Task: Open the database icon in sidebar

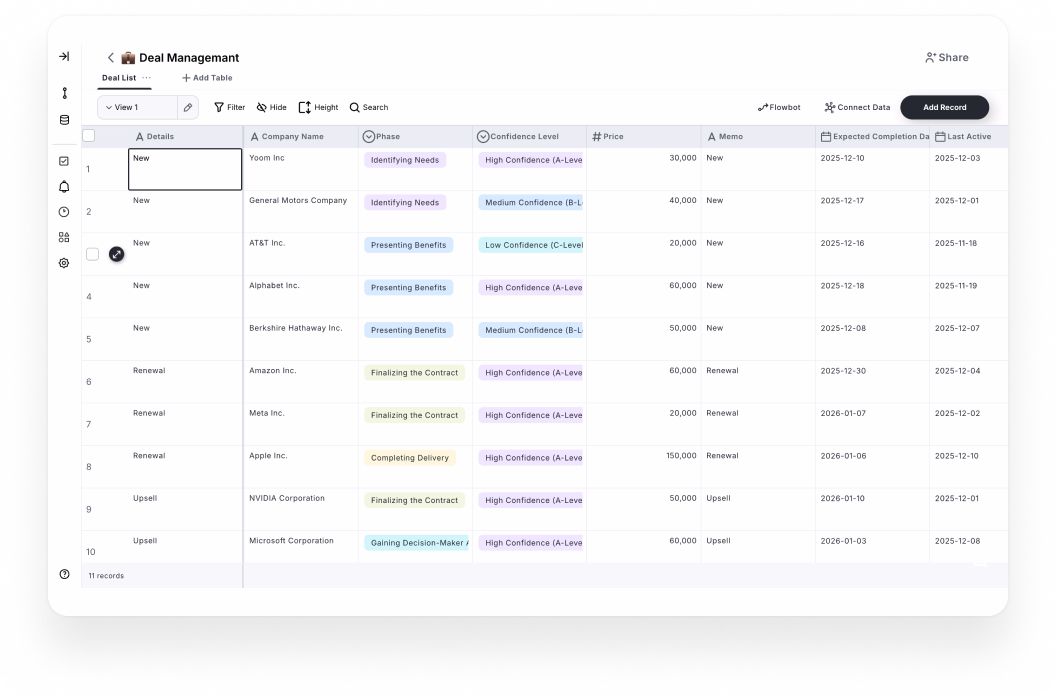Action: [64, 120]
